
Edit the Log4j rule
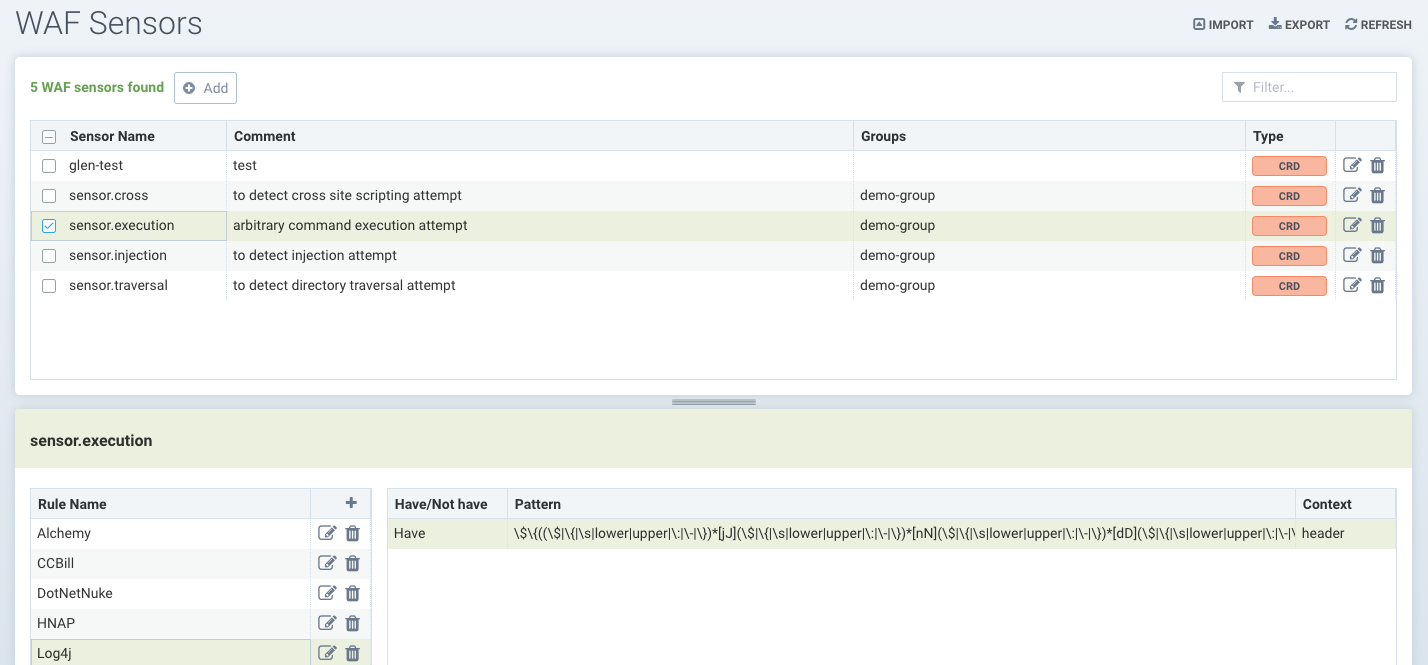pyautogui.click(x=327, y=653)
